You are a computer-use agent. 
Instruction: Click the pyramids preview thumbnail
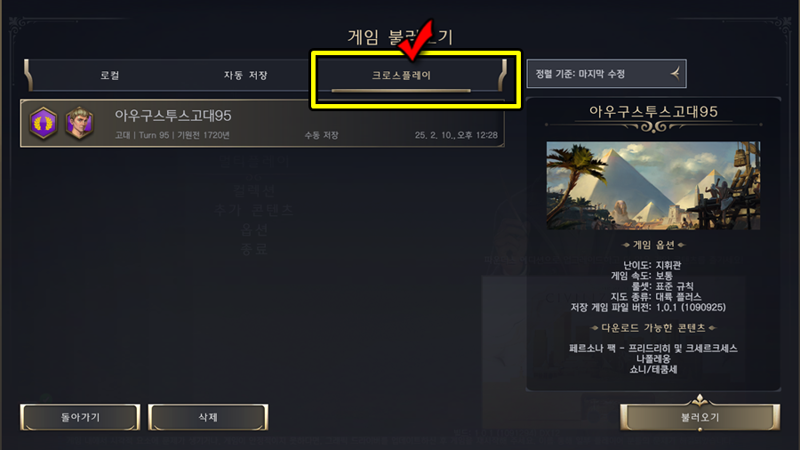(x=653, y=185)
